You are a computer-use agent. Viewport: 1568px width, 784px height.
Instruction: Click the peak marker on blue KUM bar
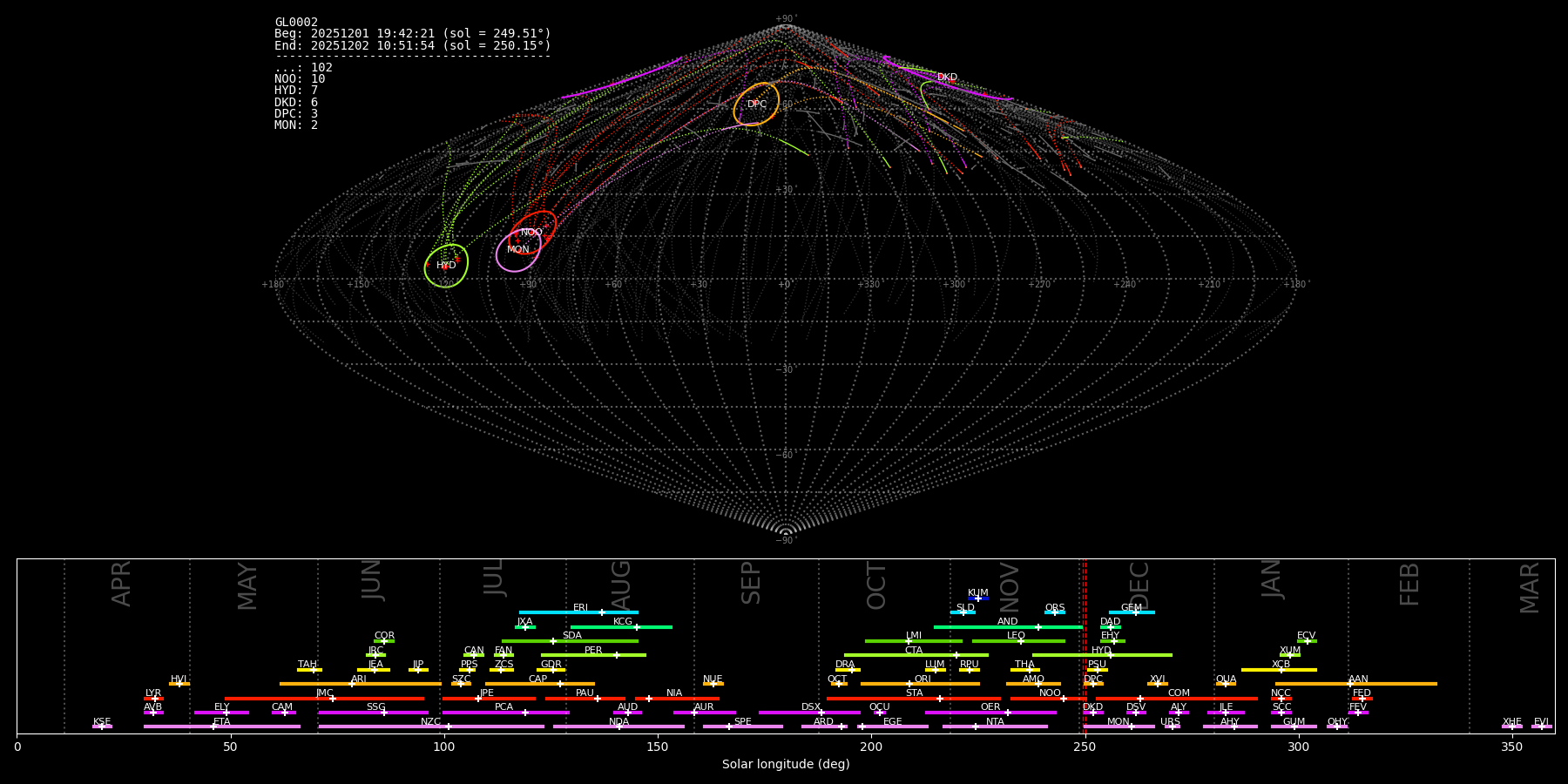point(977,598)
